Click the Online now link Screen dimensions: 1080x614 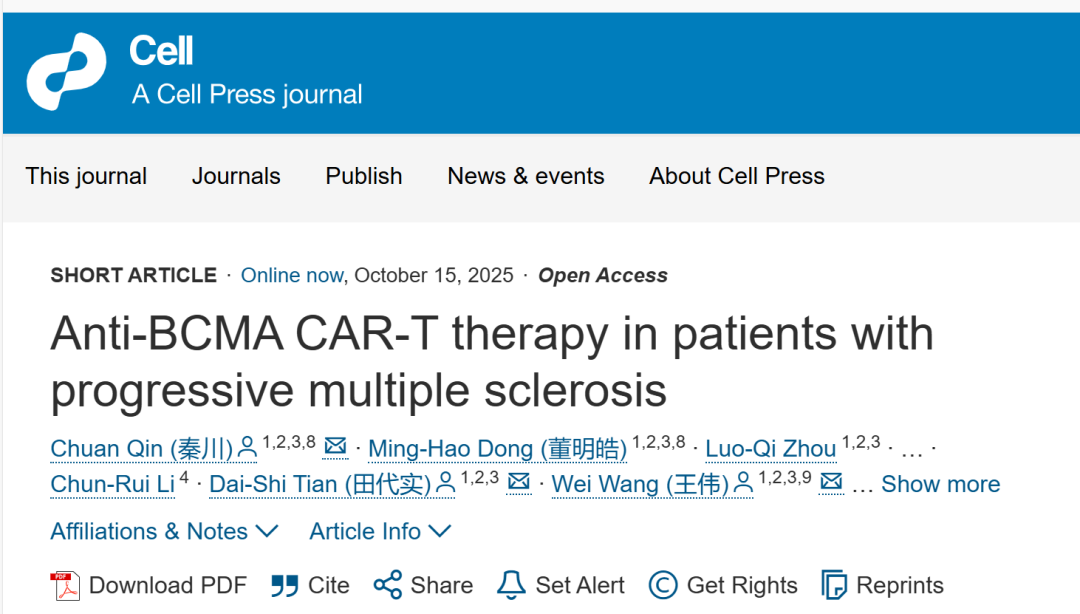point(292,275)
